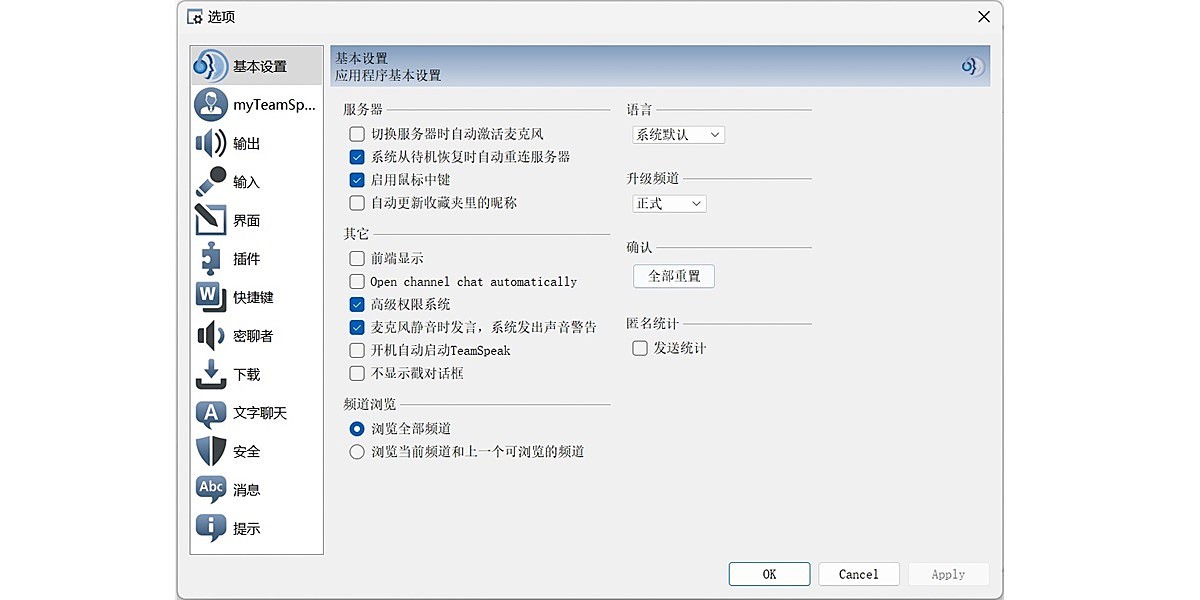This screenshot has width=1200, height=600.
Task: Select 浏览当前频道和上一个可浏览的频道 radio option
Action: [x=356, y=451]
